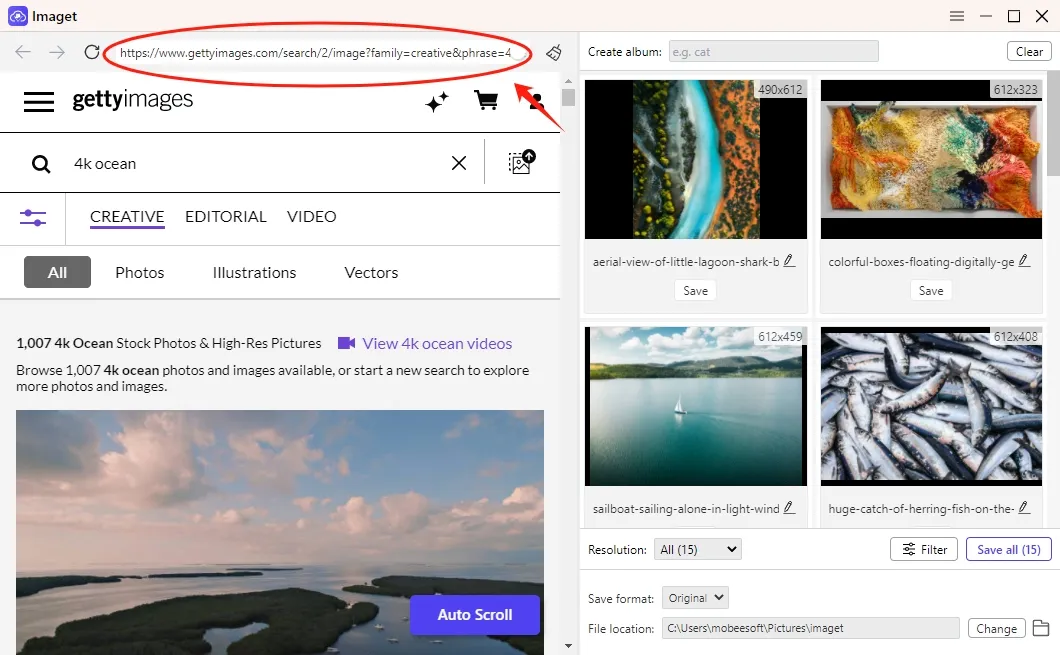Open the Save format dropdown set to Original
Image resolution: width=1060 pixels, height=655 pixels.
pyautogui.click(x=695, y=597)
